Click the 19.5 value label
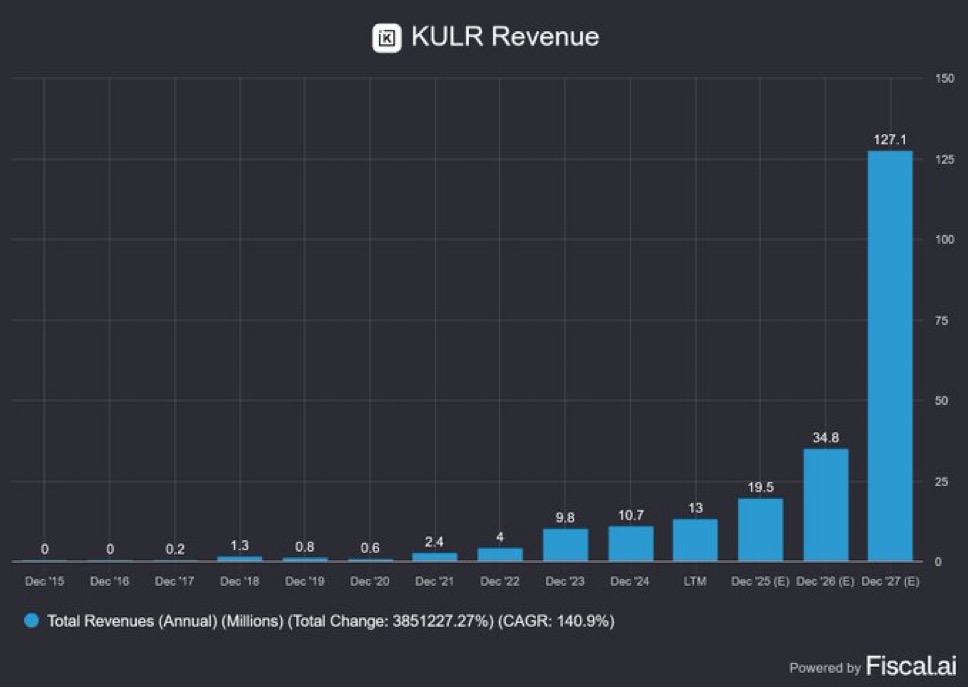Screen dimensions: 968x687 [x=761, y=487]
